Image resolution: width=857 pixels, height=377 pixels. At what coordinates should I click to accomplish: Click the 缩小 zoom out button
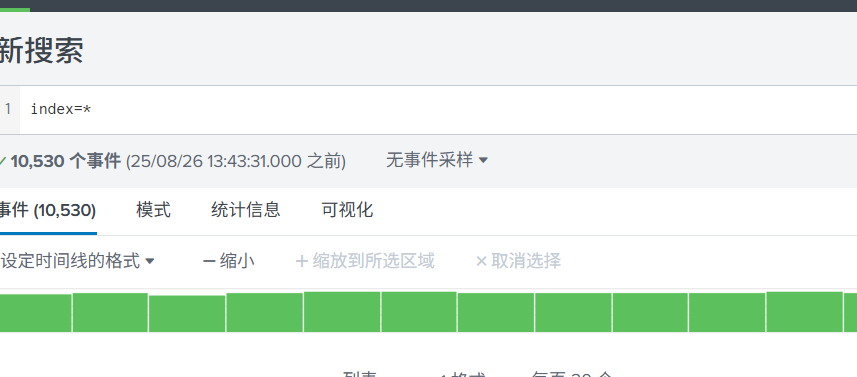click(x=228, y=261)
